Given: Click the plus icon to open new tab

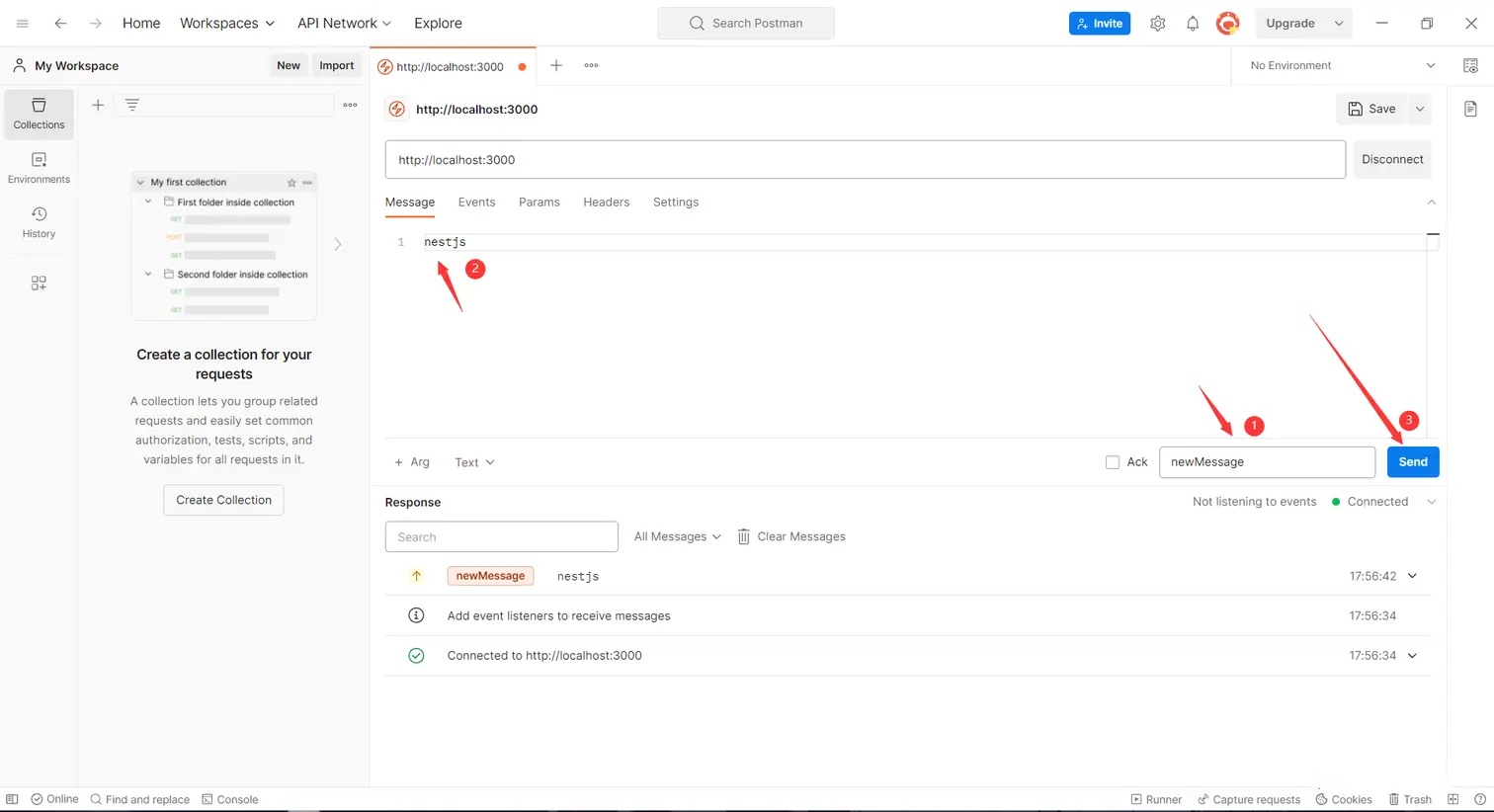Looking at the screenshot, I should (x=556, y=65).
